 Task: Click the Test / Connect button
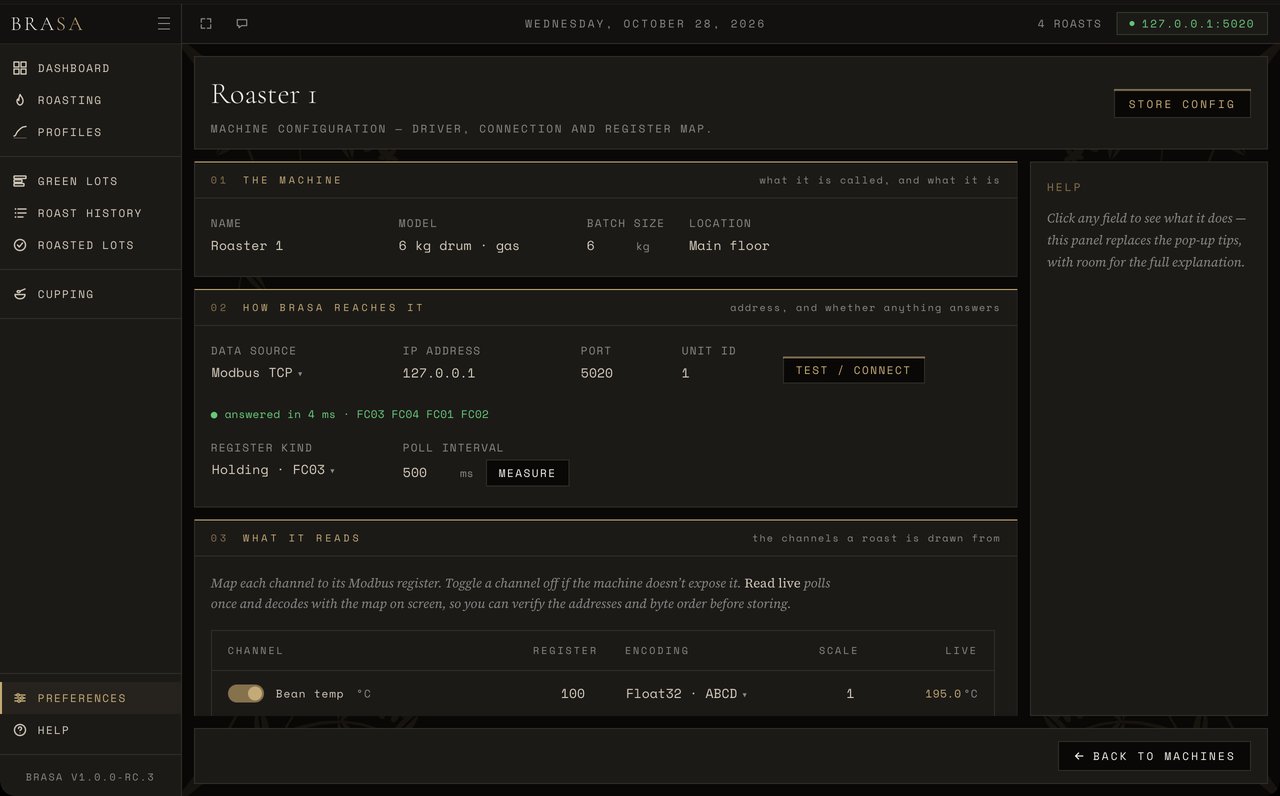(x=854, y=370)
